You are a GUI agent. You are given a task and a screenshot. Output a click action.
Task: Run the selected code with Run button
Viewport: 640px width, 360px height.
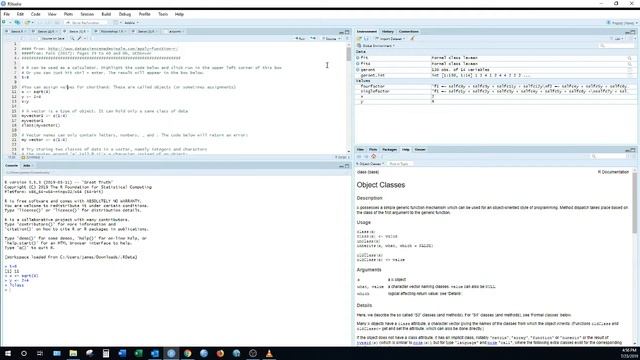[x=300, y=38]
